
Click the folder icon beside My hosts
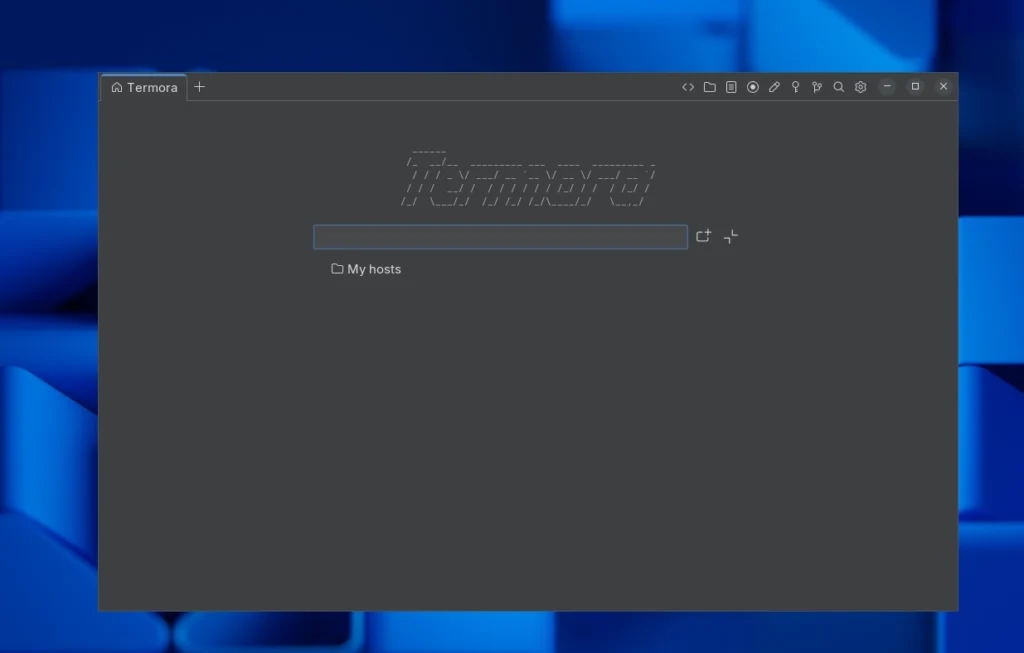[x=335, y=269]
